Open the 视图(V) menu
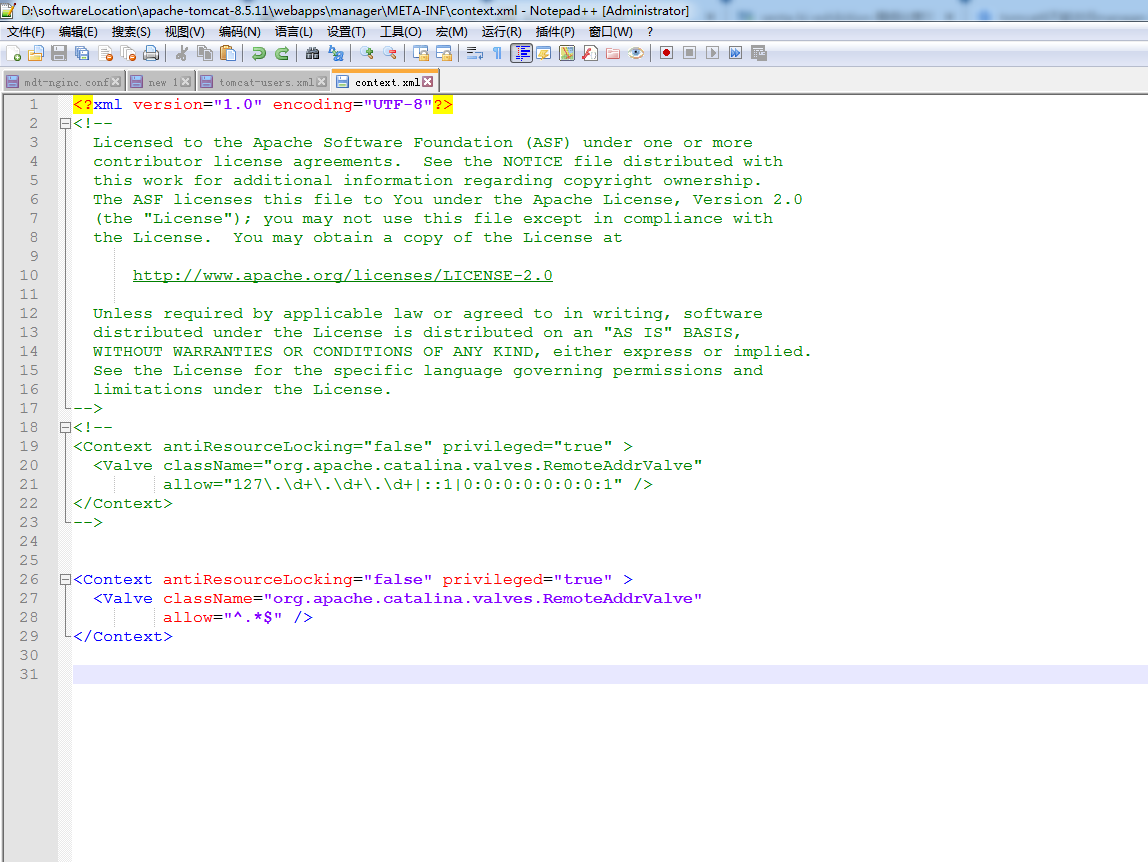1148x862 pixels. click(184, 31)
